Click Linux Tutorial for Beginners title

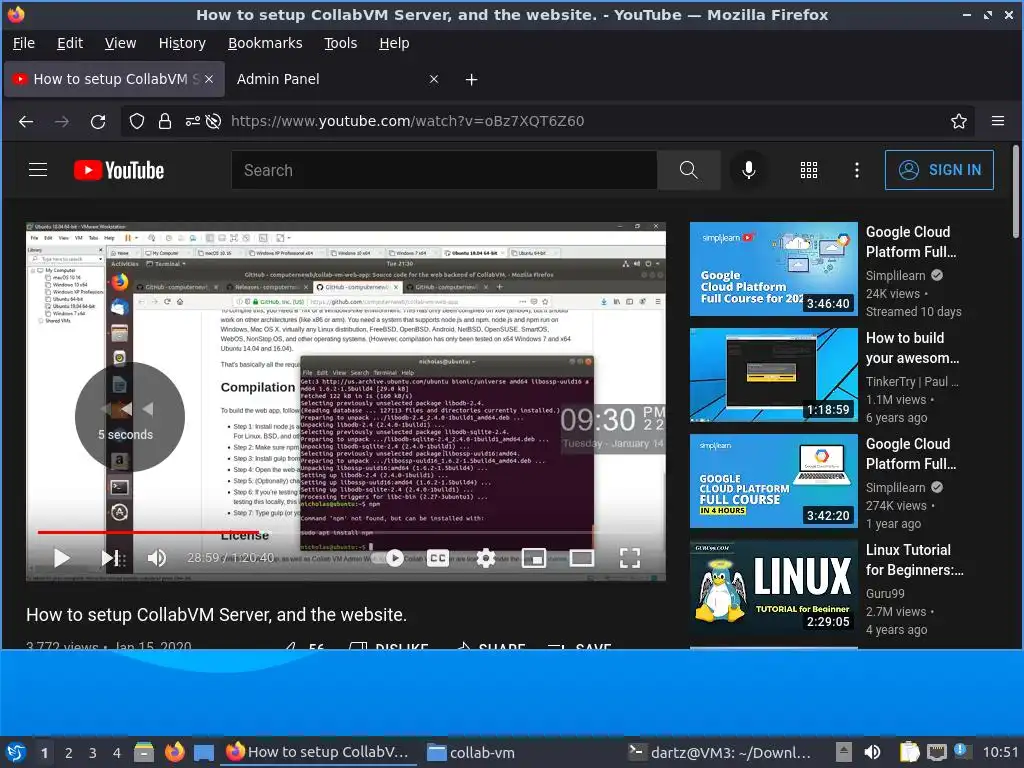[914, 560]
